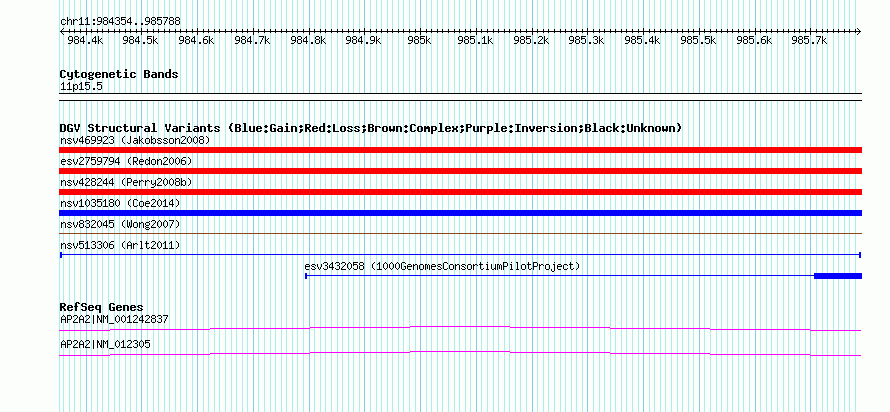The height and width of the screenshot is (412, 890).
Task: Click the 984.9k ruler tick label
Action: tap(364, 41)
